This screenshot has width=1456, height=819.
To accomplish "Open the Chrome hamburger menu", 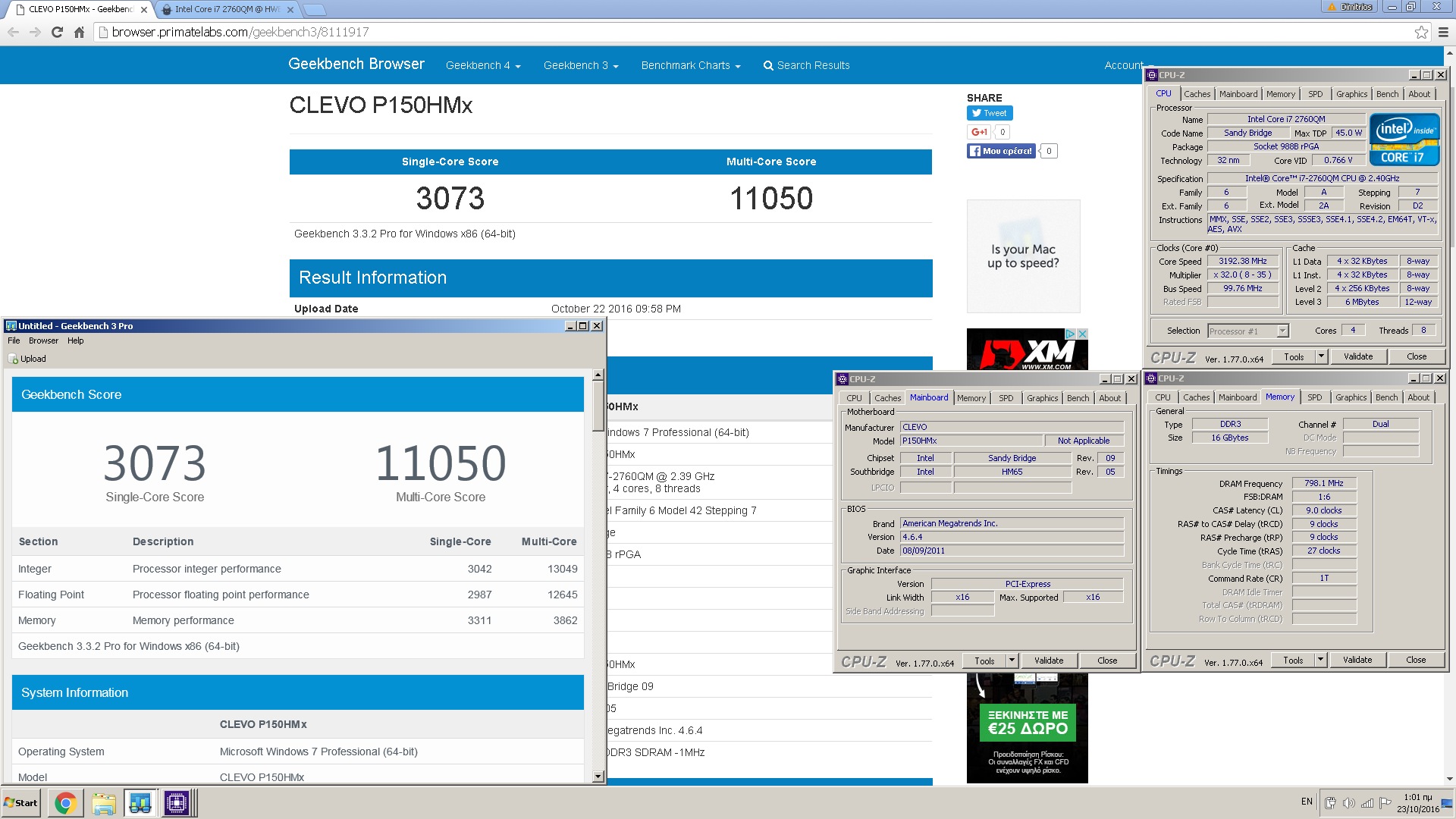I will pyautogui.click(x=1443, y=32).
